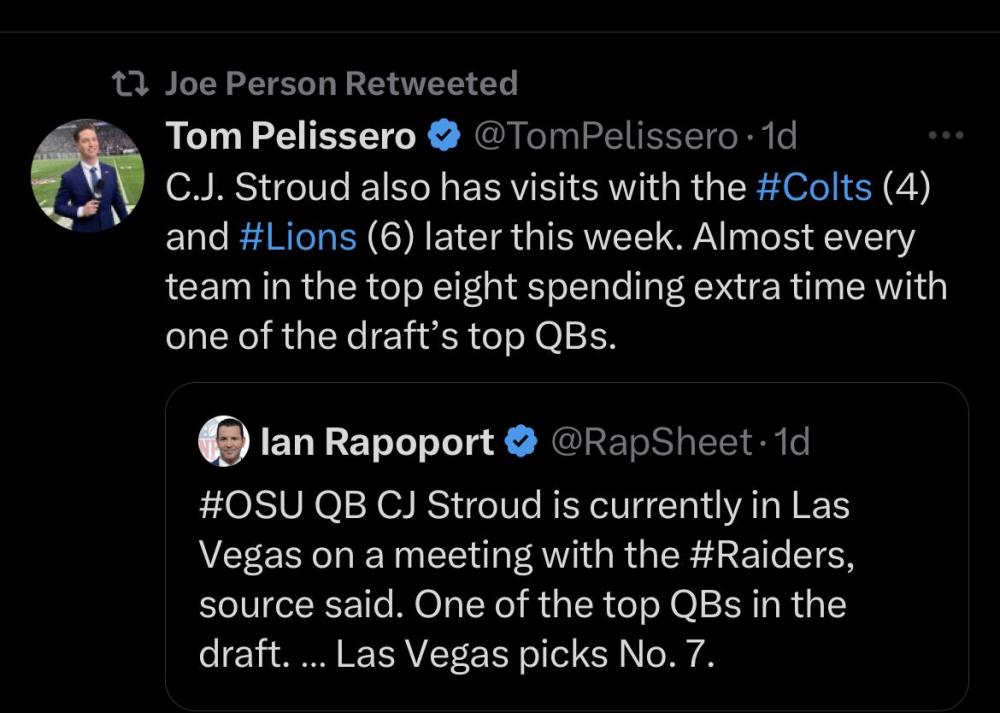Click "Las Vegas picks No. 7" text
The image size is (1000, 713).
526,654
